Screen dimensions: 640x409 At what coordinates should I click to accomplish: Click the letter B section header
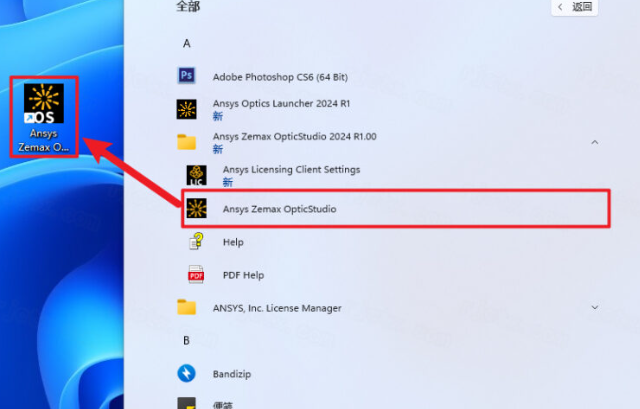tap(186, 340)
